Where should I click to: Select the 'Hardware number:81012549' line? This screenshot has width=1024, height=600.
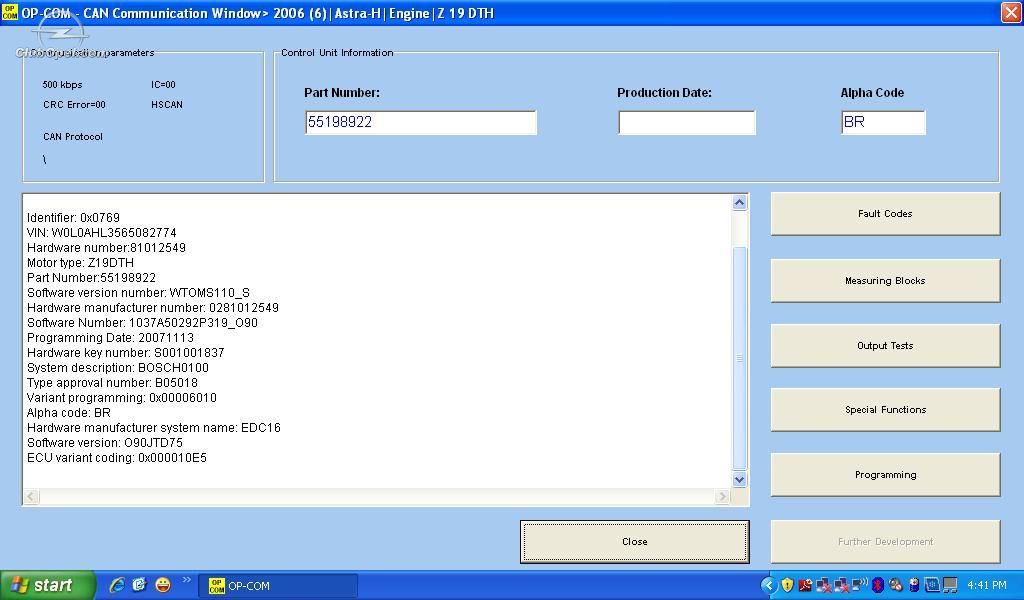click(x=106, y=247)
